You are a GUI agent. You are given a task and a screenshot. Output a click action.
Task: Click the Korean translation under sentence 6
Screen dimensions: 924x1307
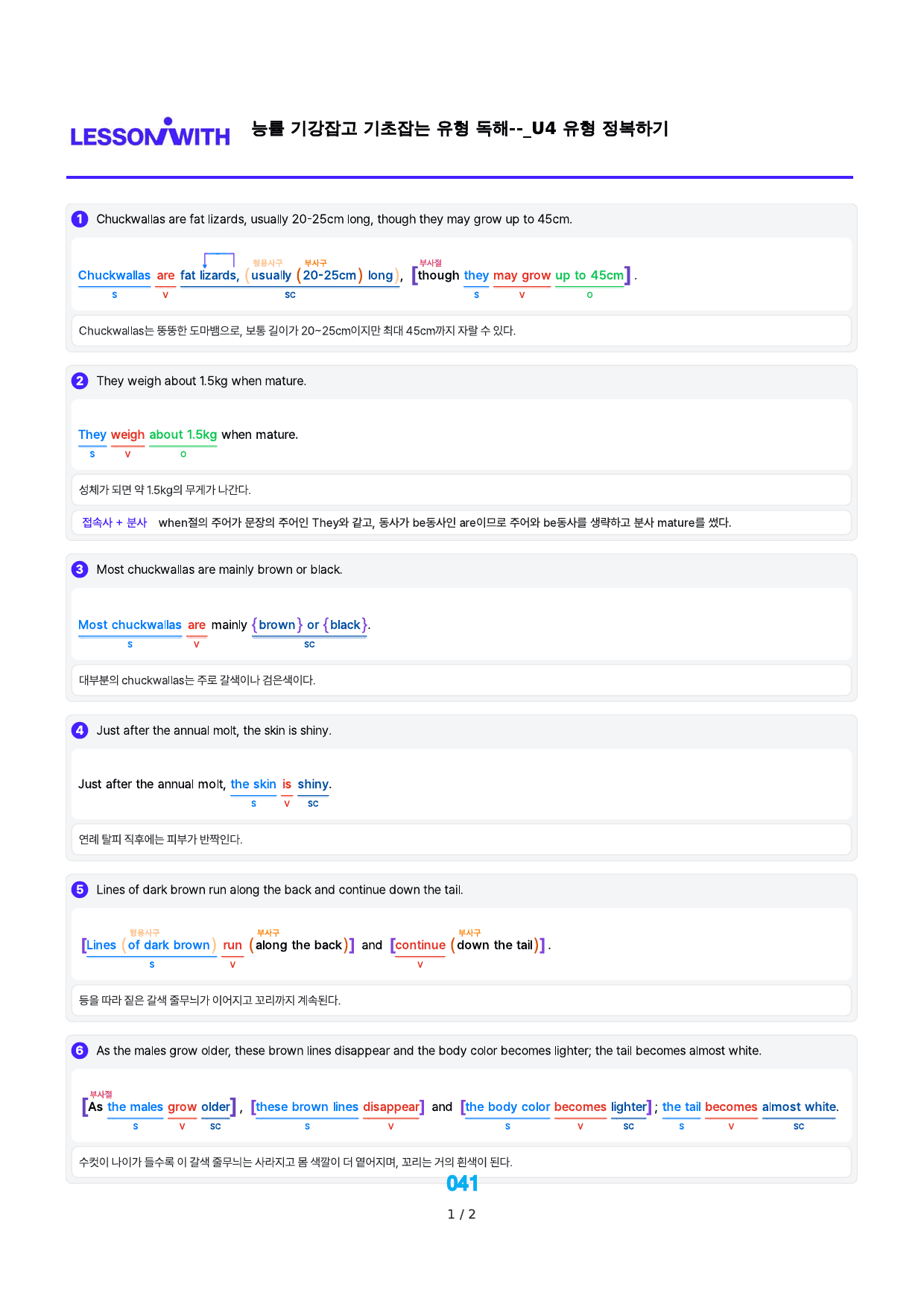(295, 1162)
